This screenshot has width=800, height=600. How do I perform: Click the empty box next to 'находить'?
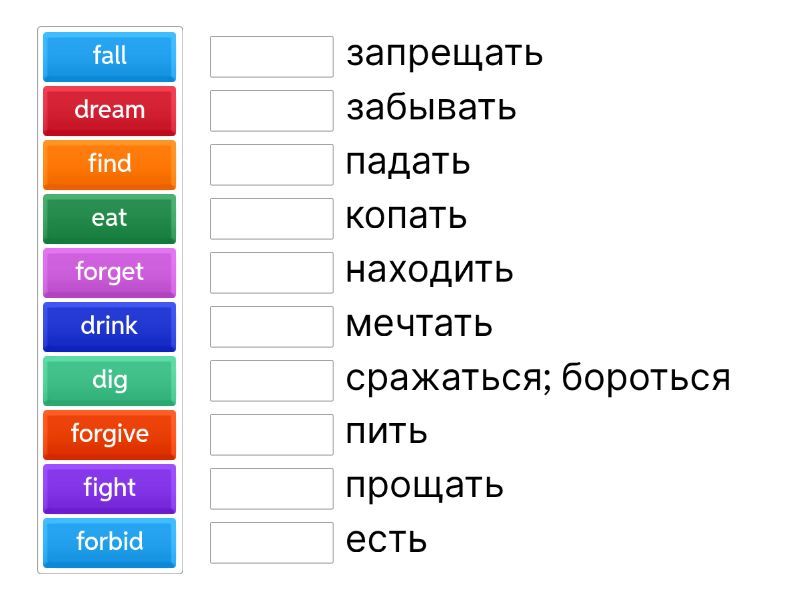(271, 272)
